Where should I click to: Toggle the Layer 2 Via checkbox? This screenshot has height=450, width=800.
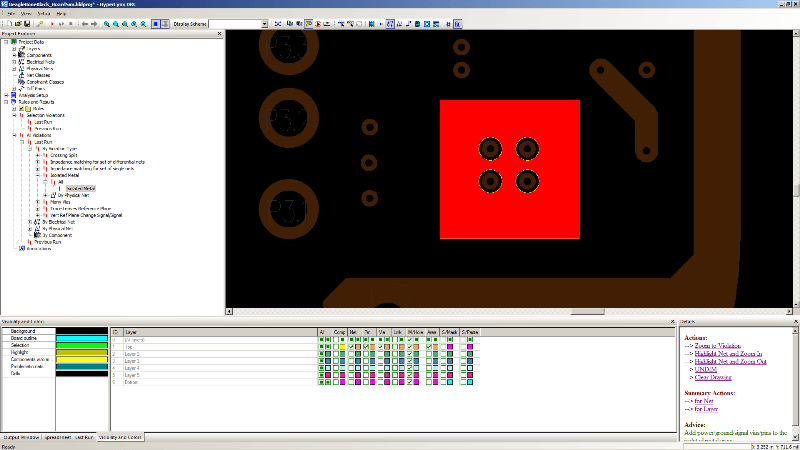click(x=383, y=354)
